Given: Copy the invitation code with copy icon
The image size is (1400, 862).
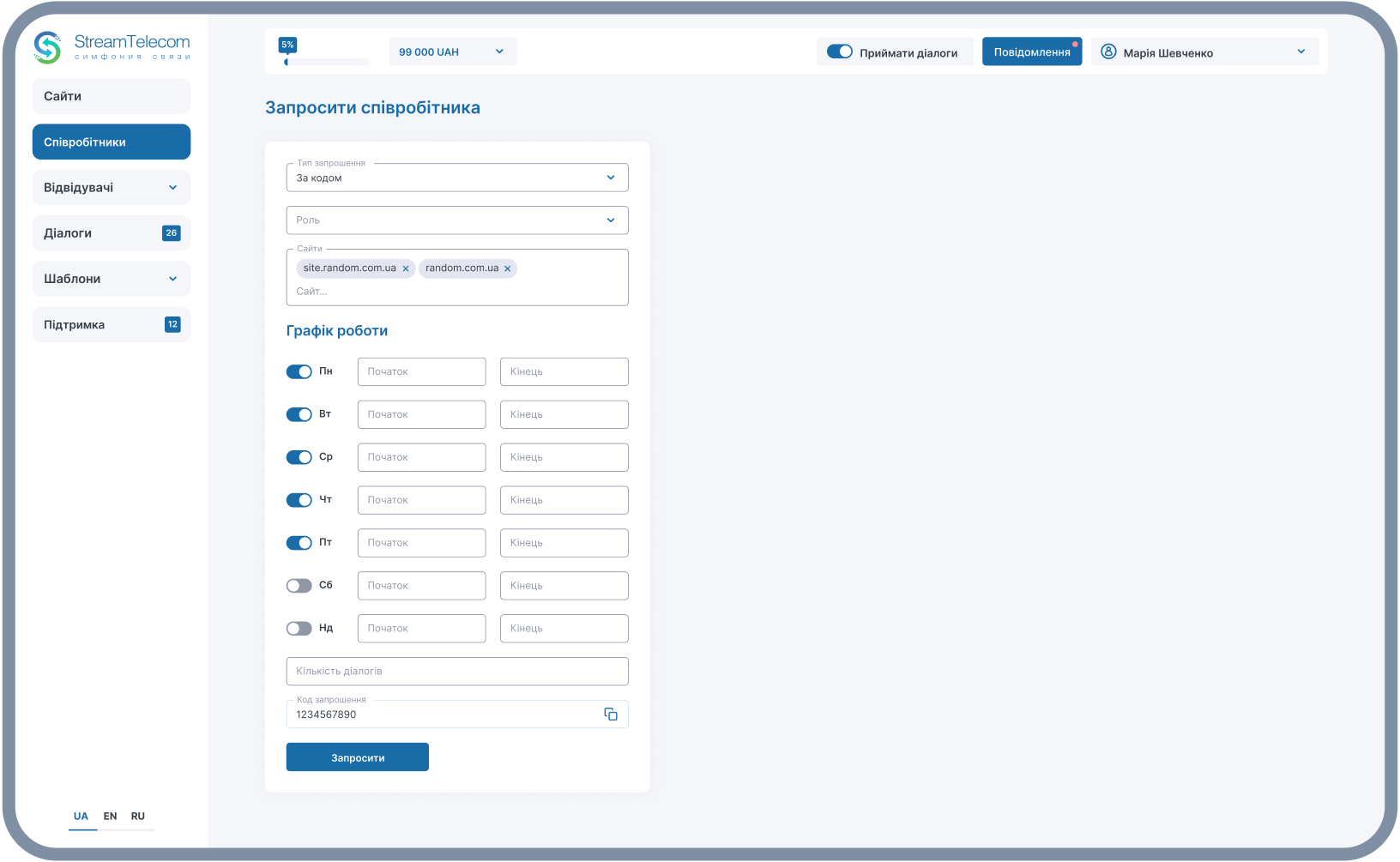Looking at the screenshot, I should coord(611,714).
